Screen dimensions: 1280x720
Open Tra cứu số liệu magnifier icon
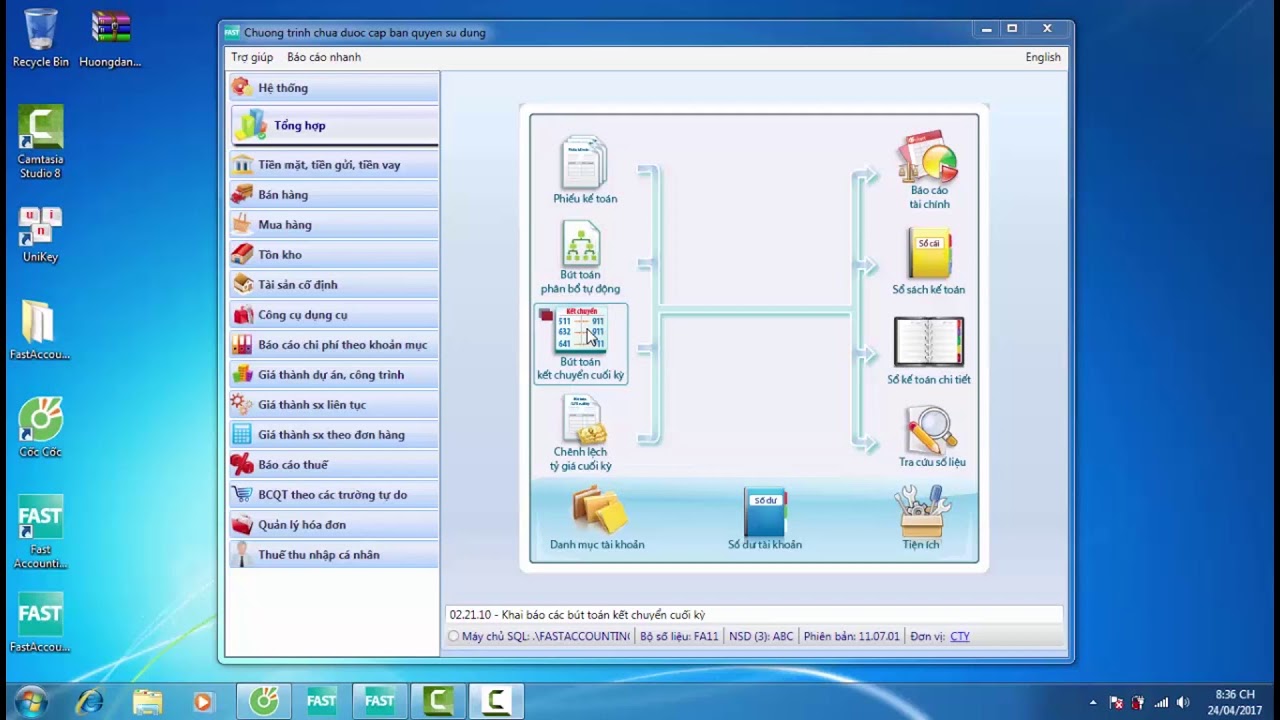click(931, 430)
